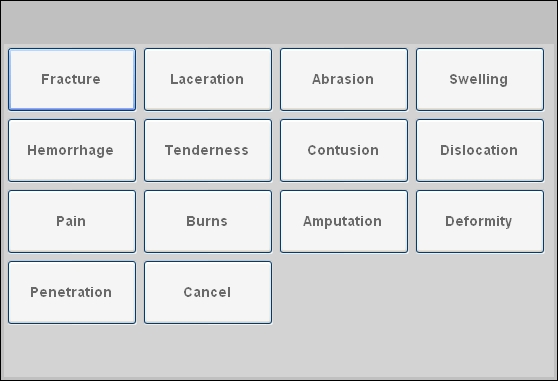The image size is (558, 381).
Task: Mark injury as Fracture (highlighted button)
Action: pos(72,79)
